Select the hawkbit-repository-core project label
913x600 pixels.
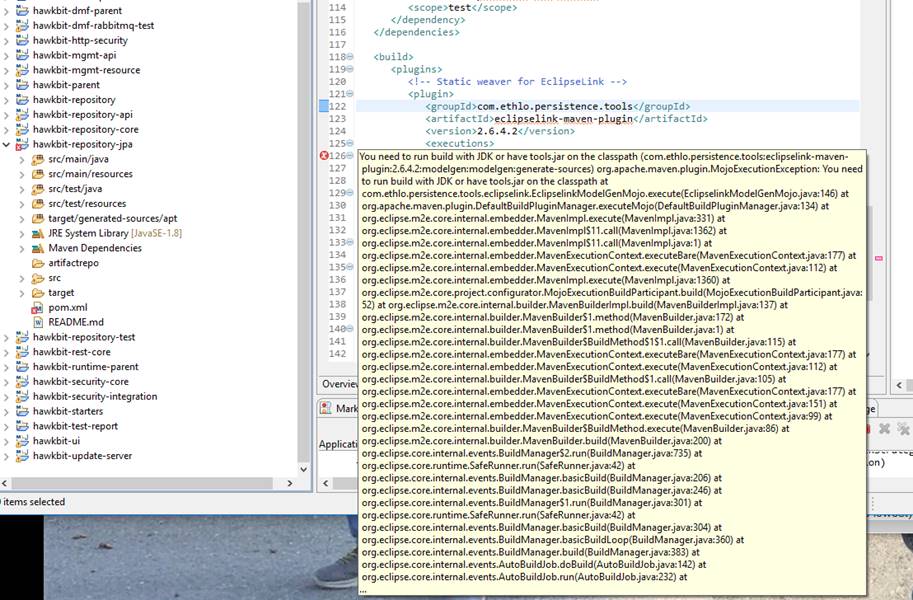tap(86, 129)
